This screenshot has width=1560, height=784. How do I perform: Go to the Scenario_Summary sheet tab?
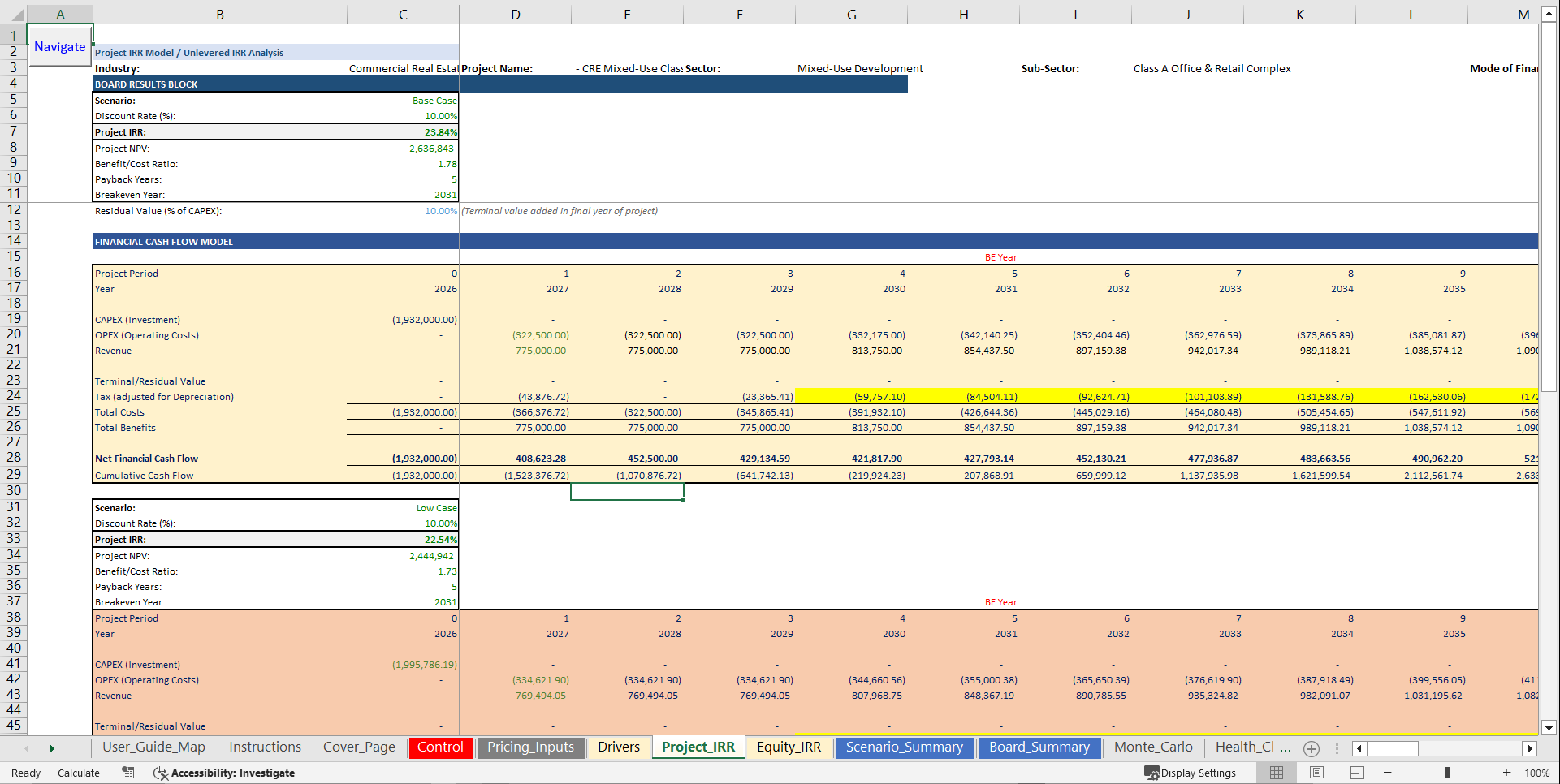point(904,747)
